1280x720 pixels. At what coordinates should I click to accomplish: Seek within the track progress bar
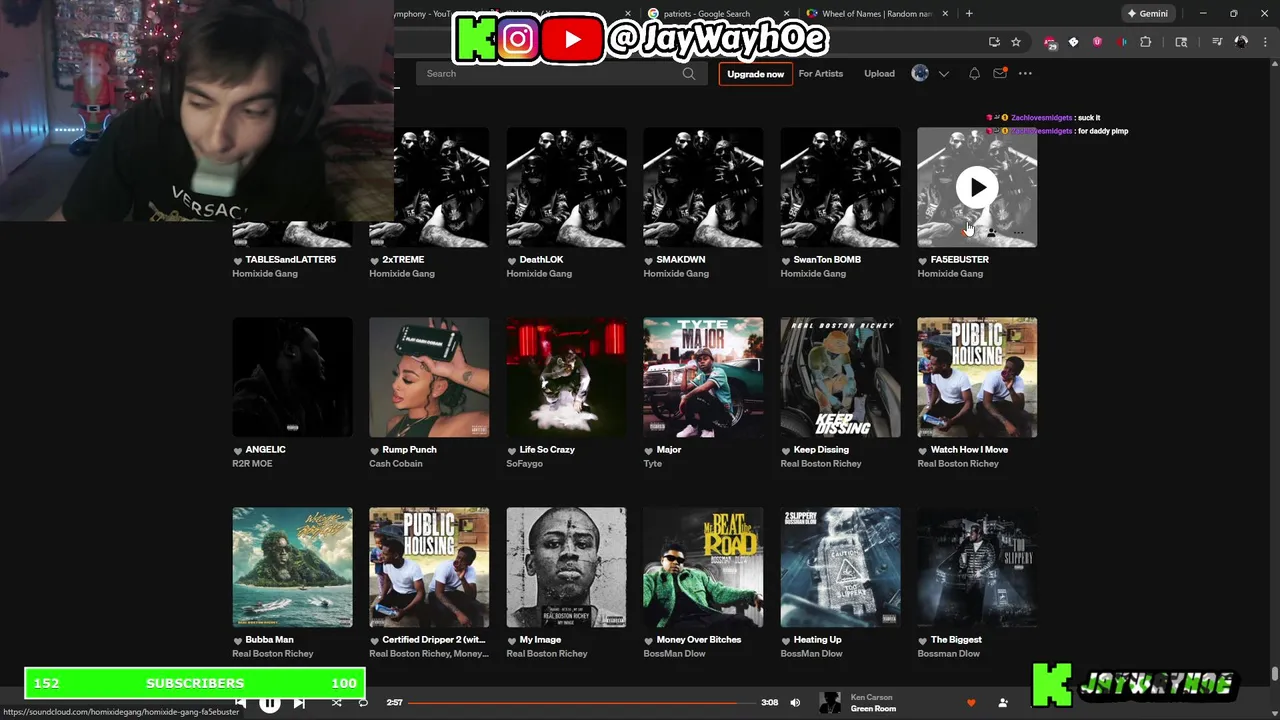coord(580,703)
